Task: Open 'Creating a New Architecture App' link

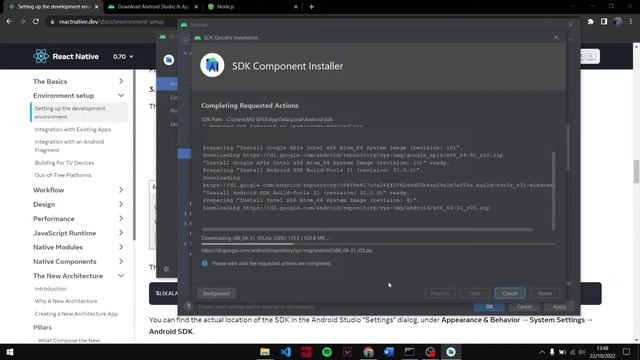Action: pyautogui.click(x=76, y=313)
